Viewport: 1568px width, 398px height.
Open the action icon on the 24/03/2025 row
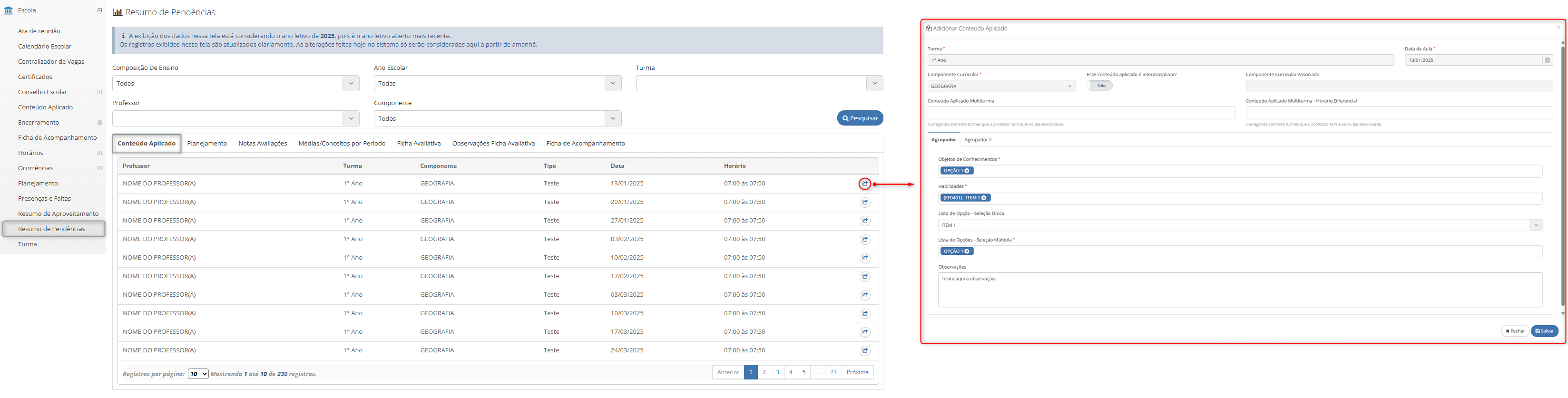[864, 351]
